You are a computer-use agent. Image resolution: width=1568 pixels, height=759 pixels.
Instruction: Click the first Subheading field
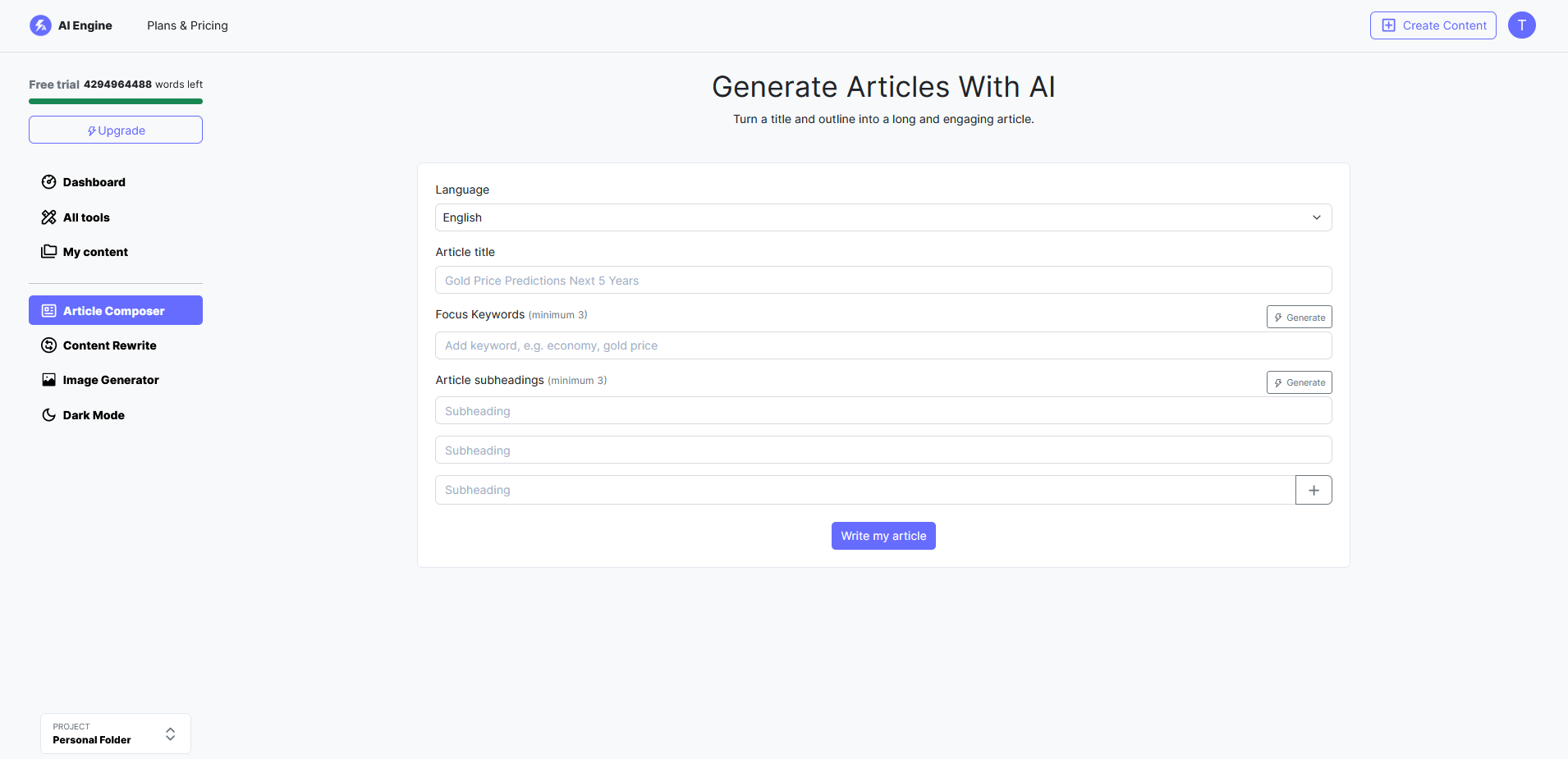pyautogui.click(x=883, y=410)
